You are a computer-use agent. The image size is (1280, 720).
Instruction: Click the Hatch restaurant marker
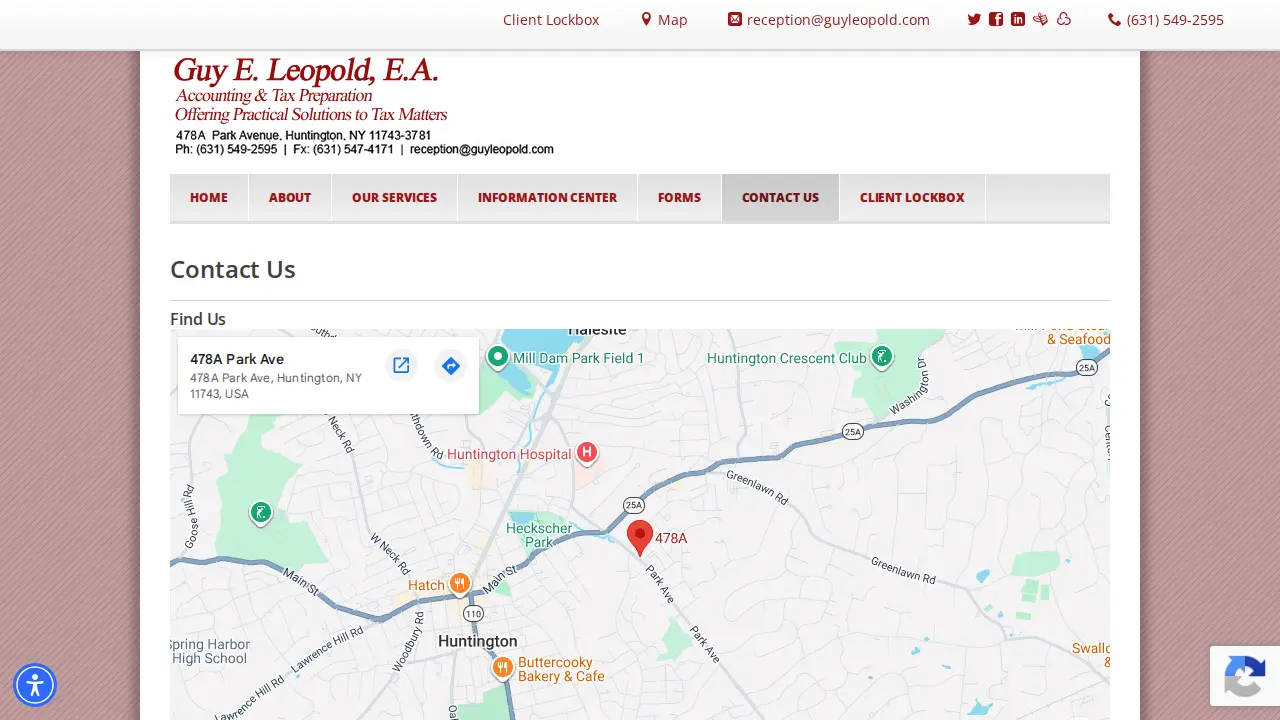[x=459, y=584]
